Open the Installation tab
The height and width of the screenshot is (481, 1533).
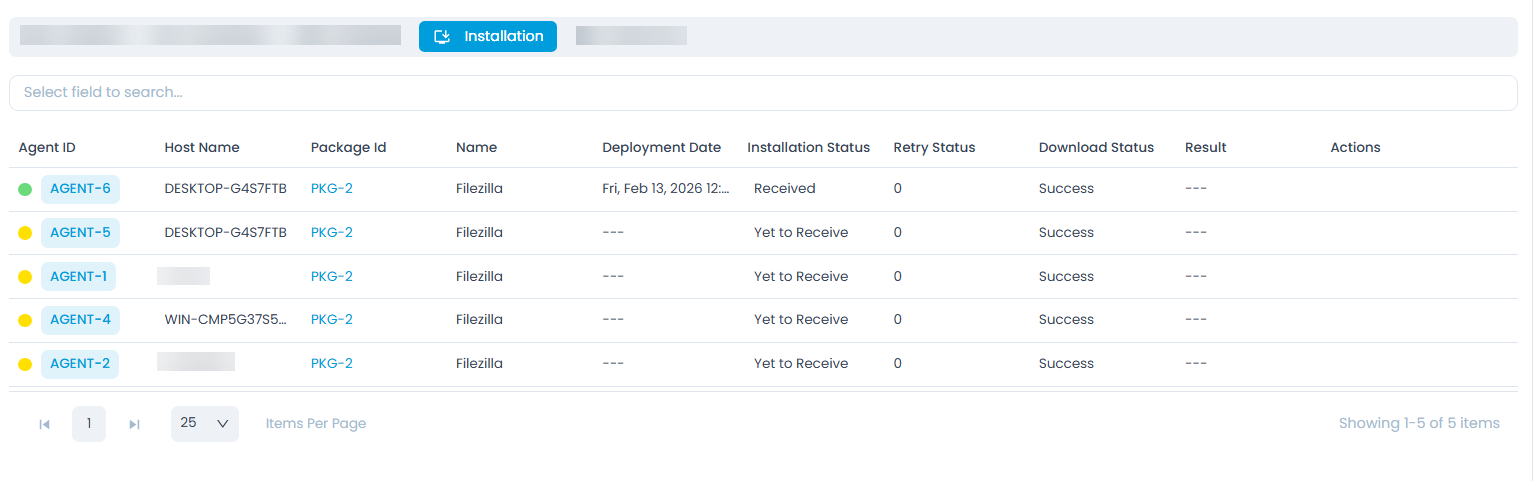tap(488, 36)
